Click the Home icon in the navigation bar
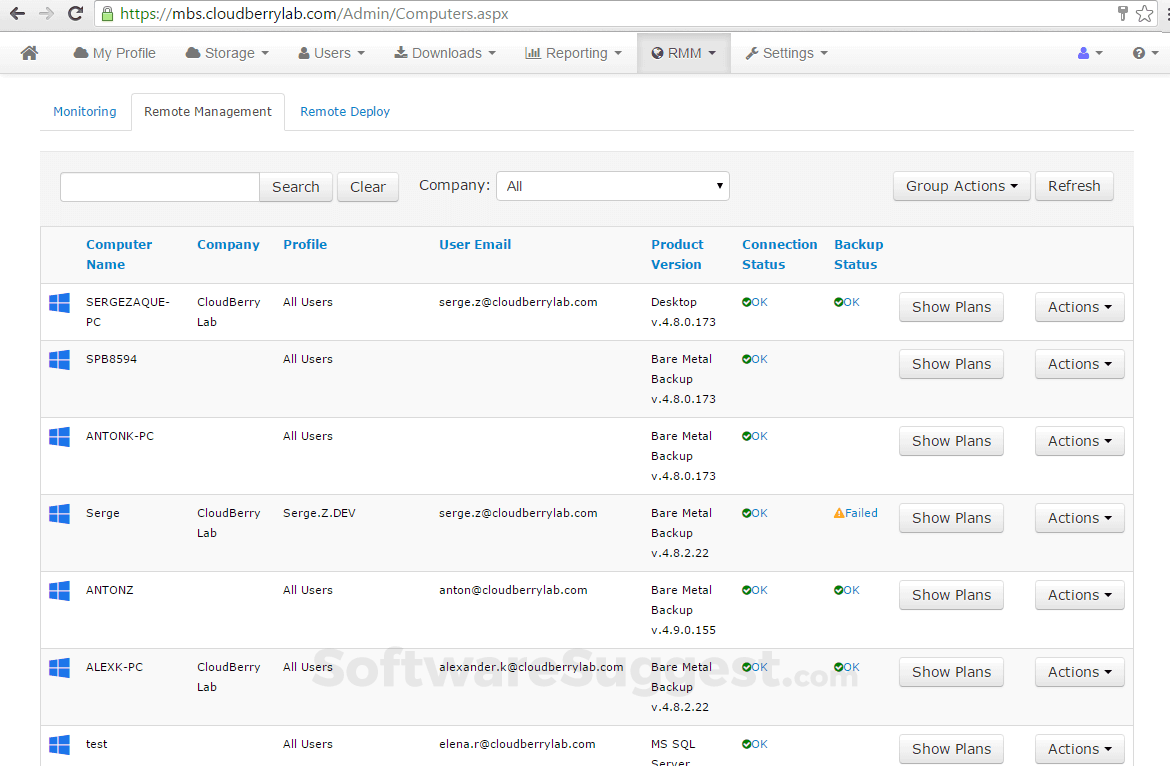Image resolution: width=1170 pixels, height=766 pixels. click(28, 52)
